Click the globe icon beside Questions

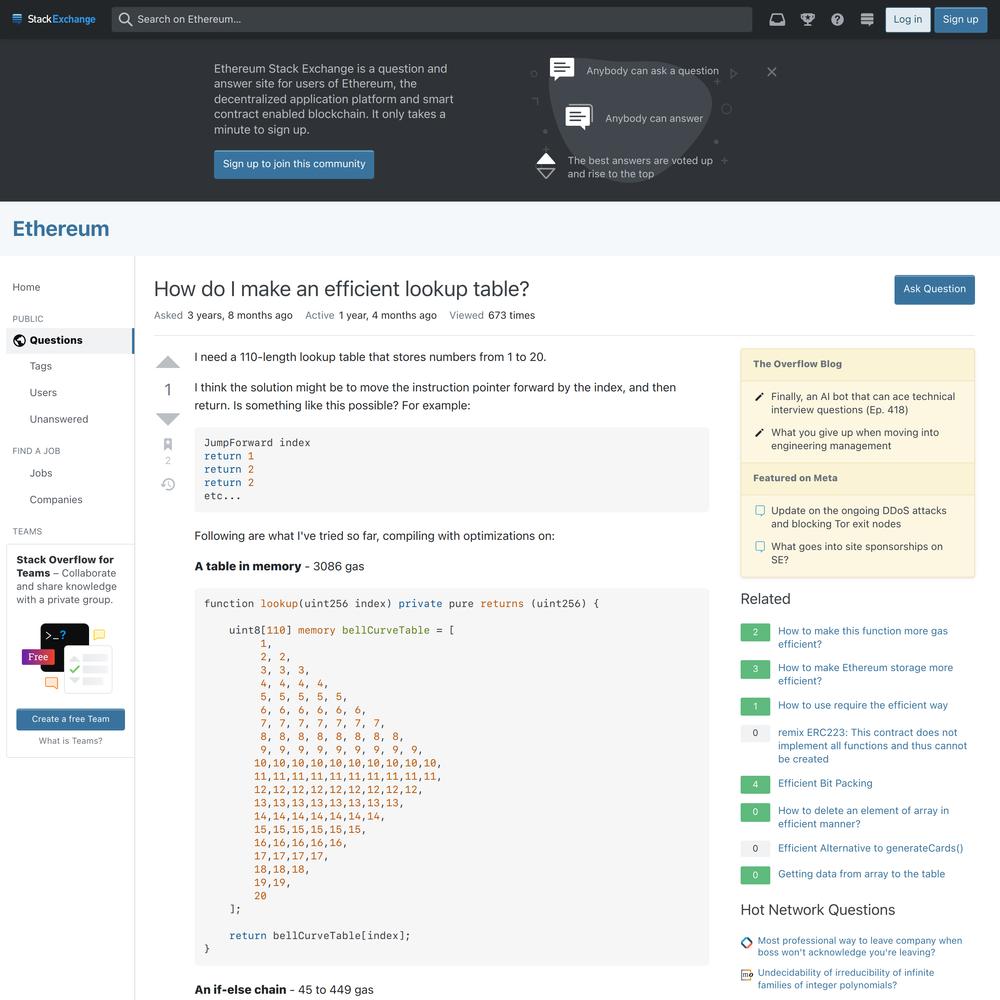tap(19, 341)
